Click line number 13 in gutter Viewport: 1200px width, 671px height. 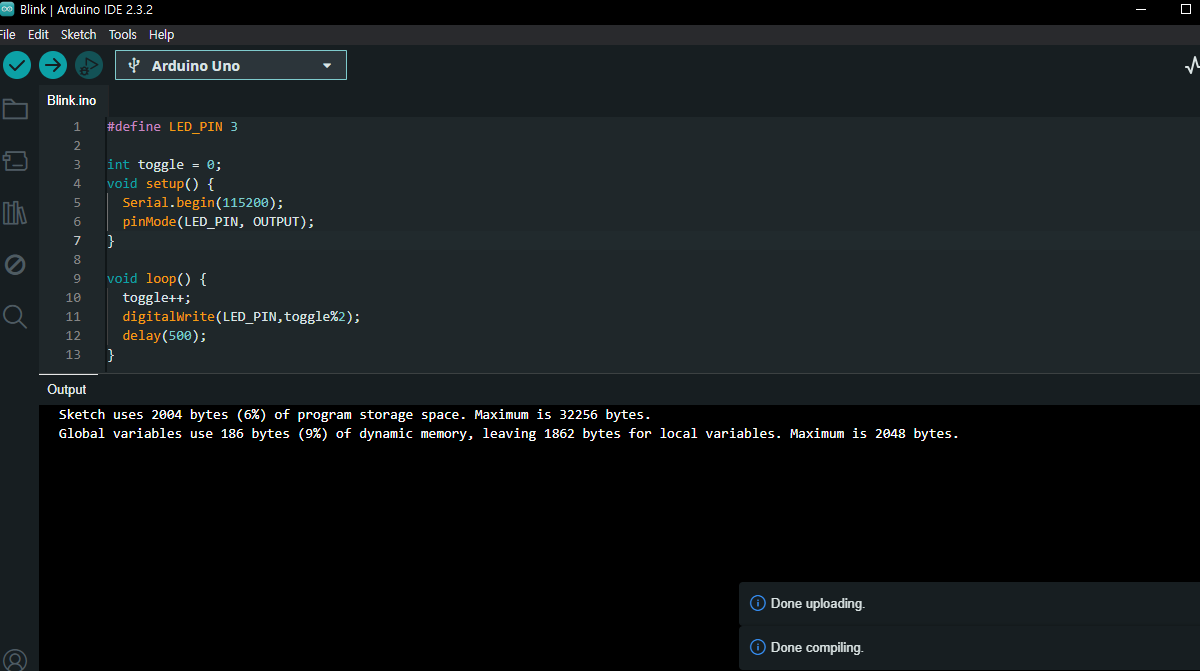pos(73,355)
